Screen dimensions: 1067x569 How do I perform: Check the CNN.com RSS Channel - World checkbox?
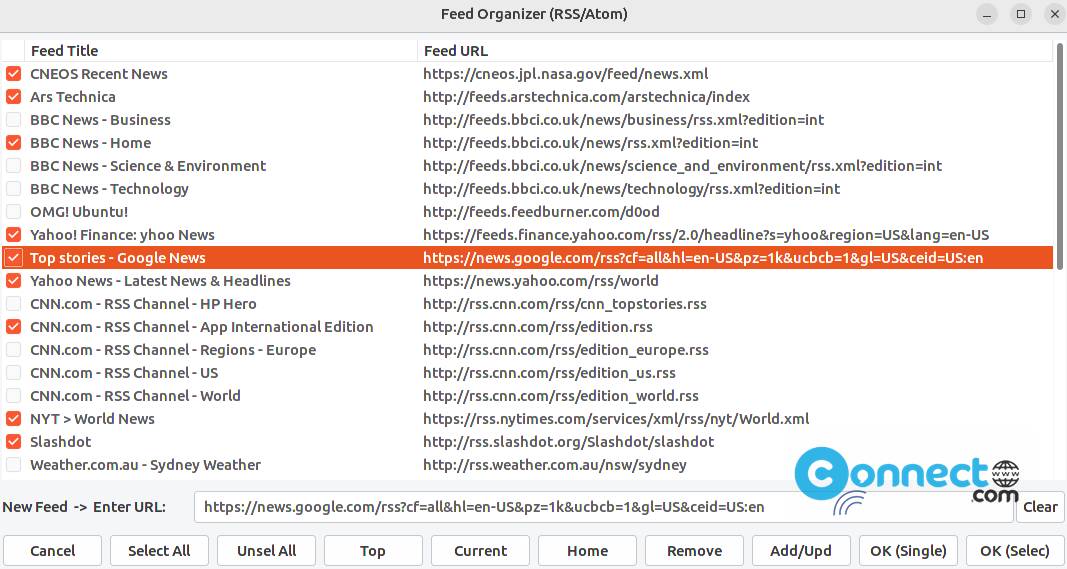(14, 395)
